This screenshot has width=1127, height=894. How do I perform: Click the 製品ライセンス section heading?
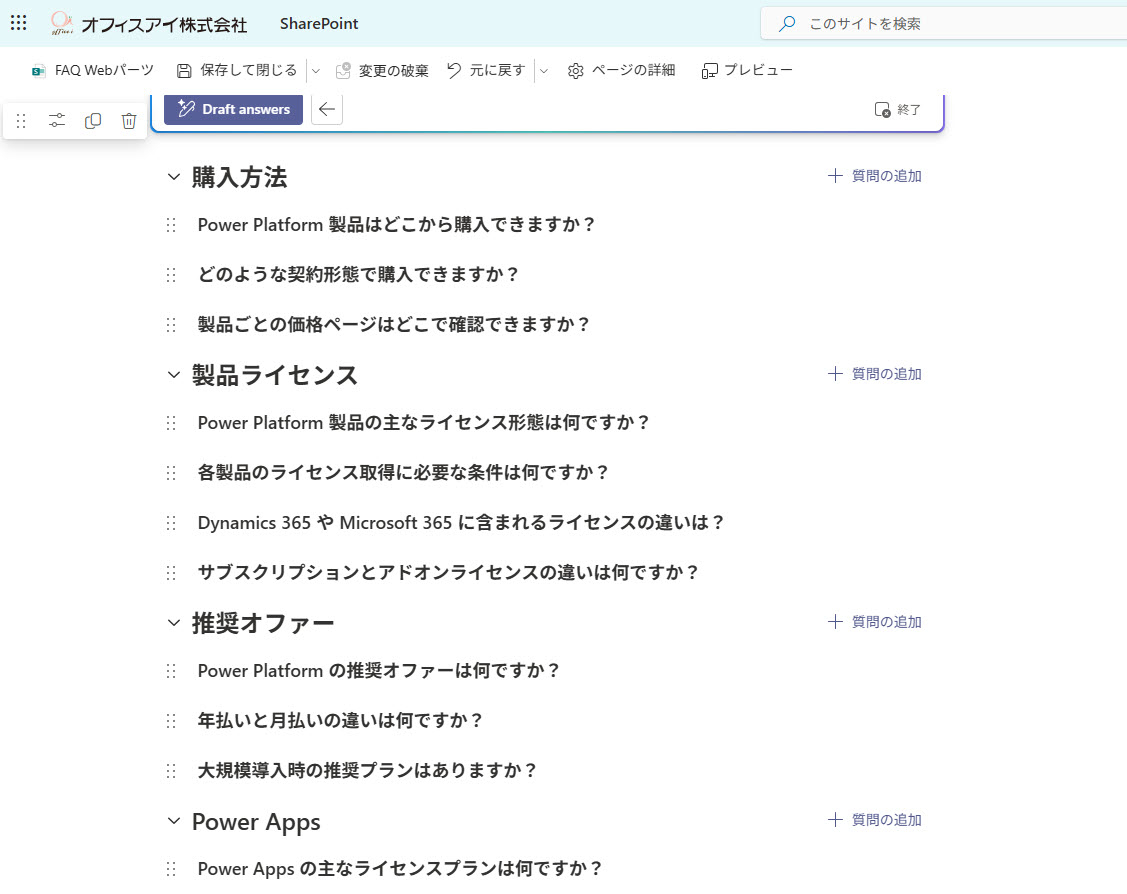(x=275, y=374)
